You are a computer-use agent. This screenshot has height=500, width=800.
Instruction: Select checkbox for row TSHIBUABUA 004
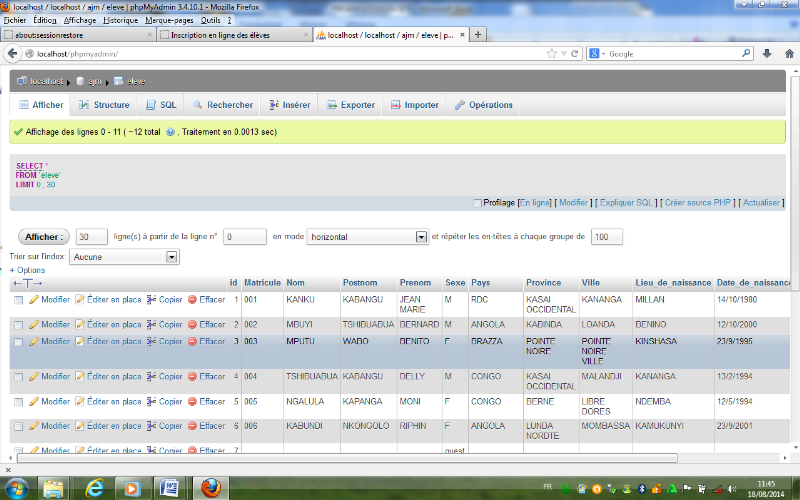18,377
